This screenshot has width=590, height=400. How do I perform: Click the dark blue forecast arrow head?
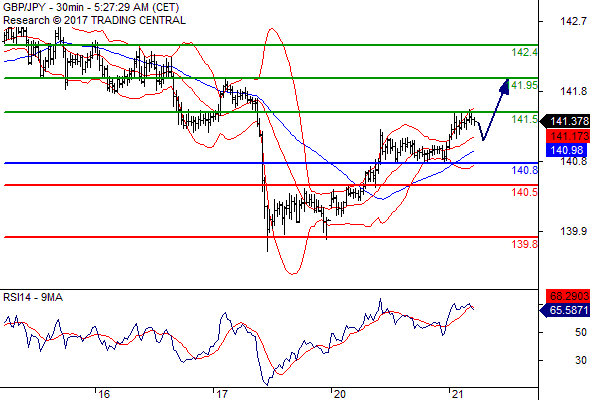pyautogui.click(x=505, y=87)
